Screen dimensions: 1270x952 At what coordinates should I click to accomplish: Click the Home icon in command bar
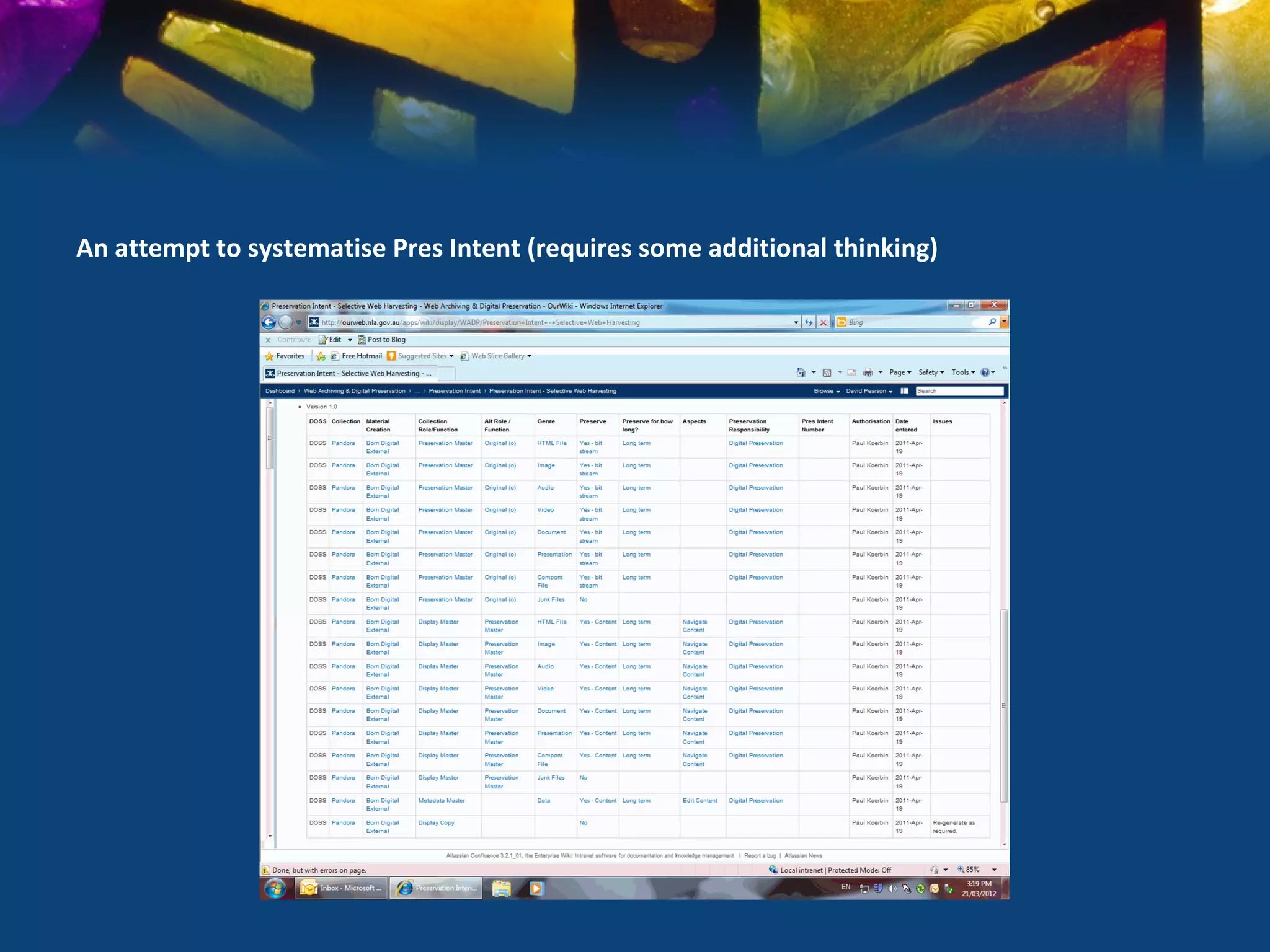click(801, 372)
